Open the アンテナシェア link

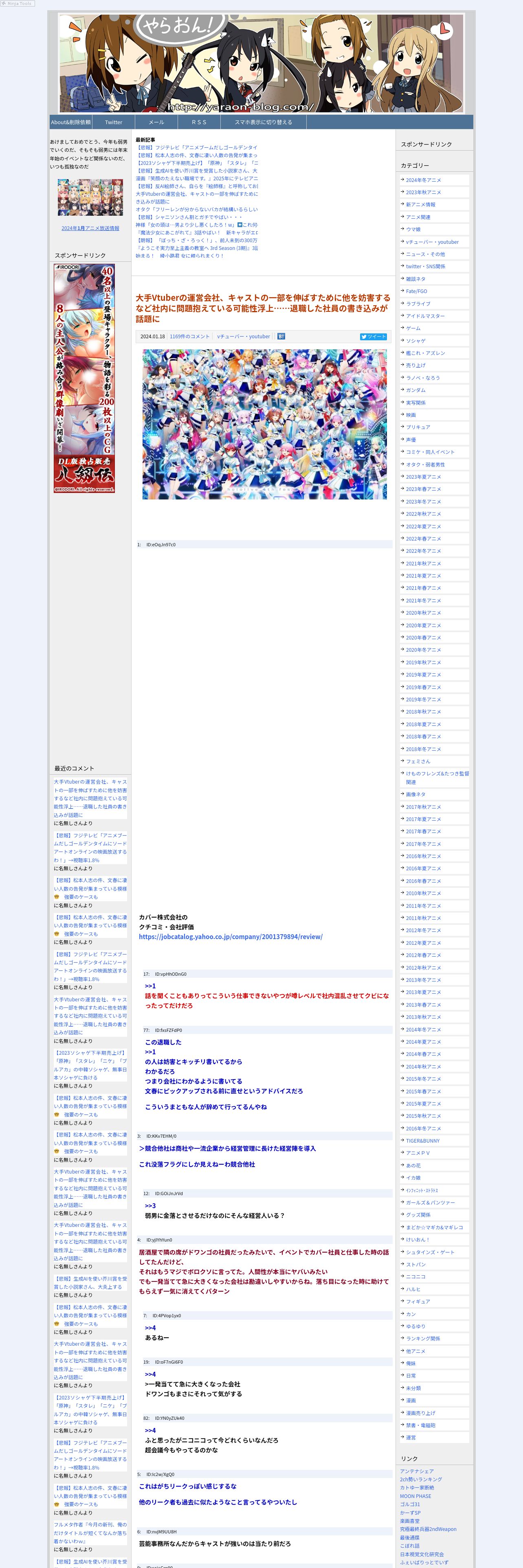tap(417, 1471)
